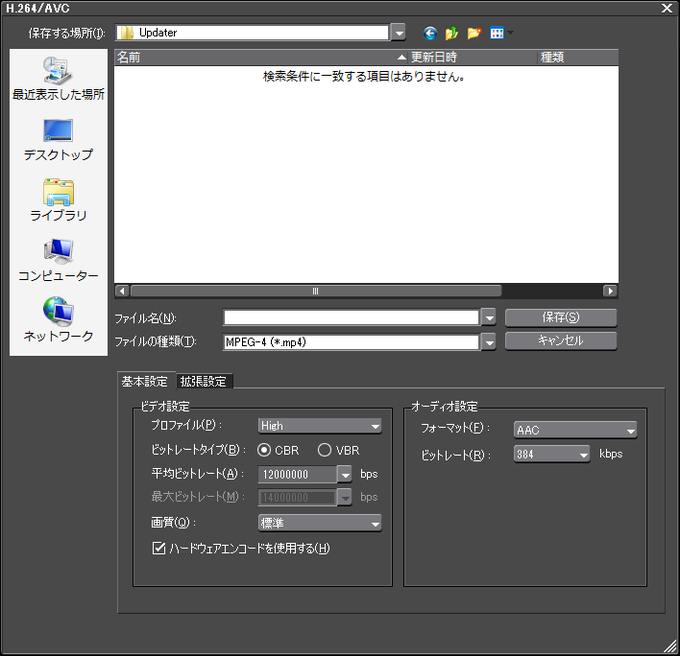Sort by the 名前 column header
The width and height of the screenshot is (680, 656).
261,57
